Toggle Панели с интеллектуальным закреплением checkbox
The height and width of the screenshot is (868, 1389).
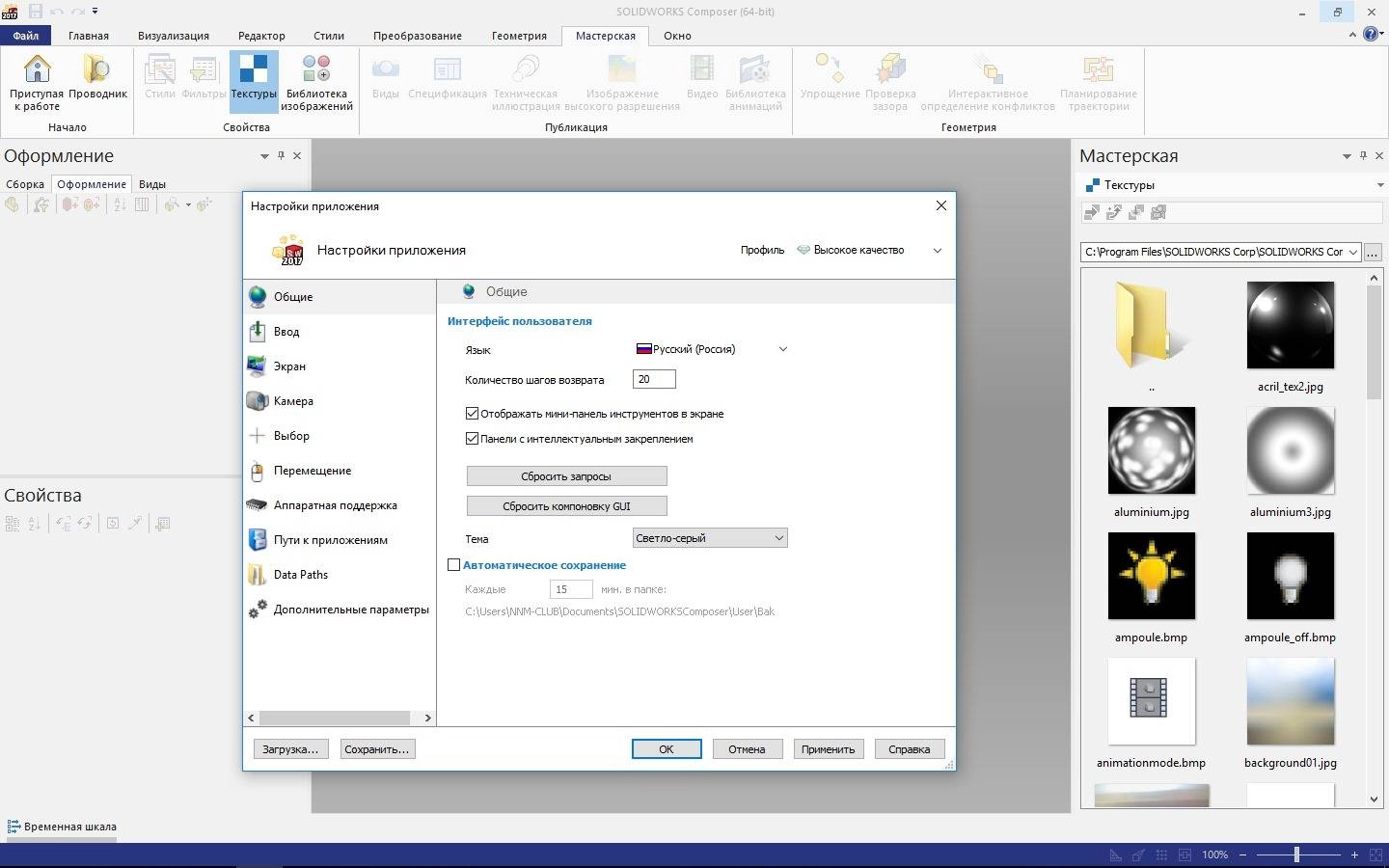pos(472,438)
